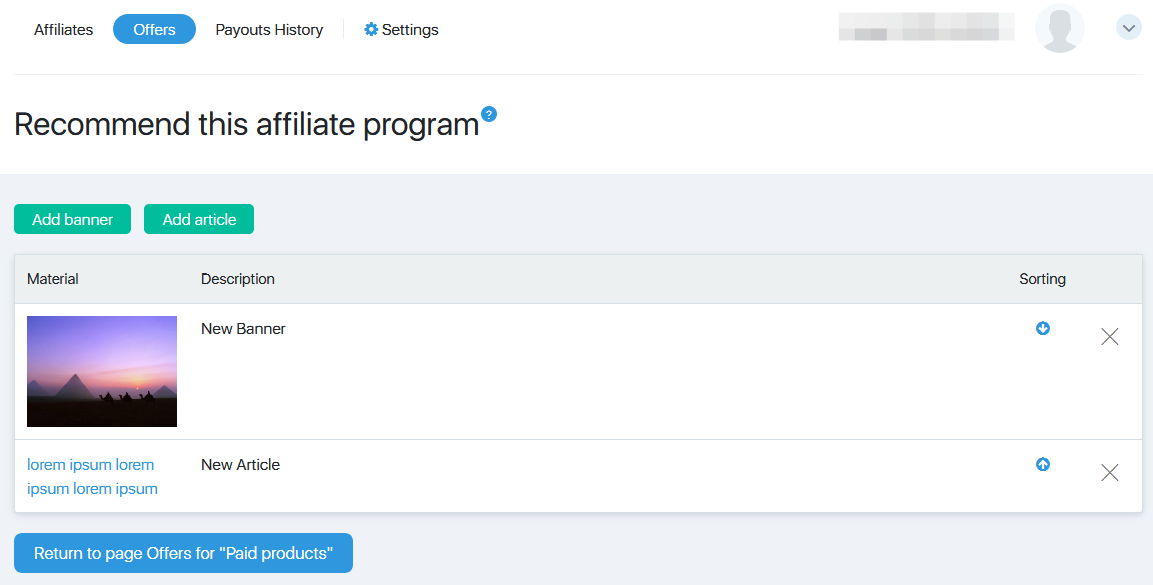Delete the New Banner row
The image size is (1153, 585).
coord(1110,337)
